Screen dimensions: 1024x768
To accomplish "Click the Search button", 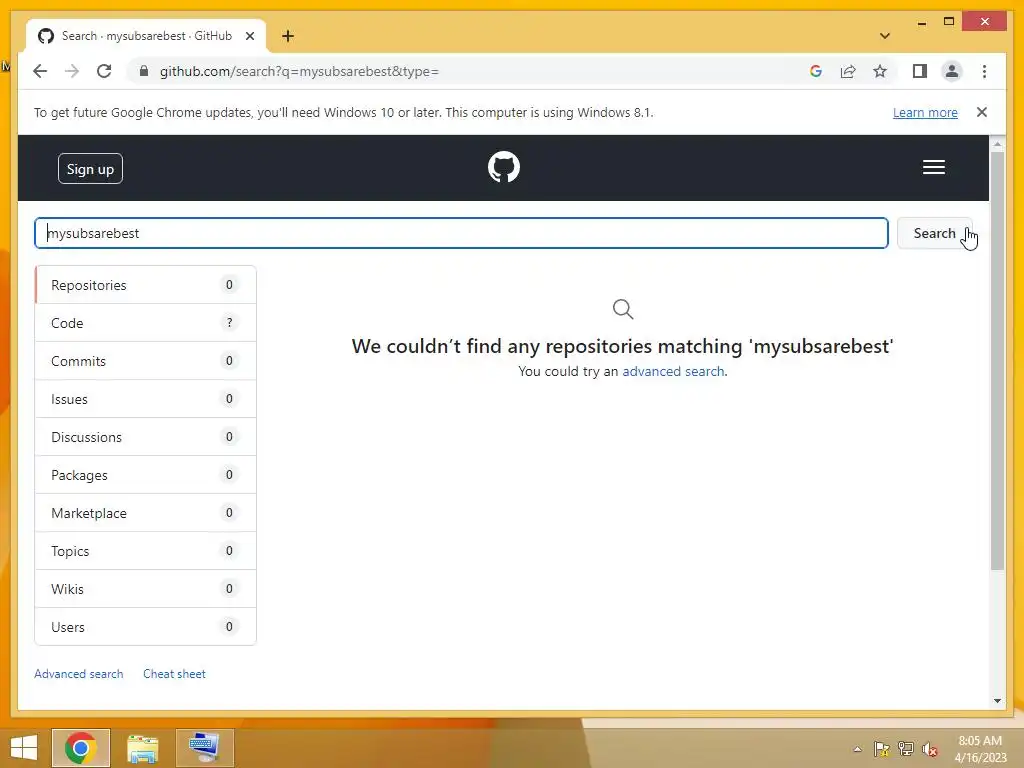I will (x=934, y=233).
